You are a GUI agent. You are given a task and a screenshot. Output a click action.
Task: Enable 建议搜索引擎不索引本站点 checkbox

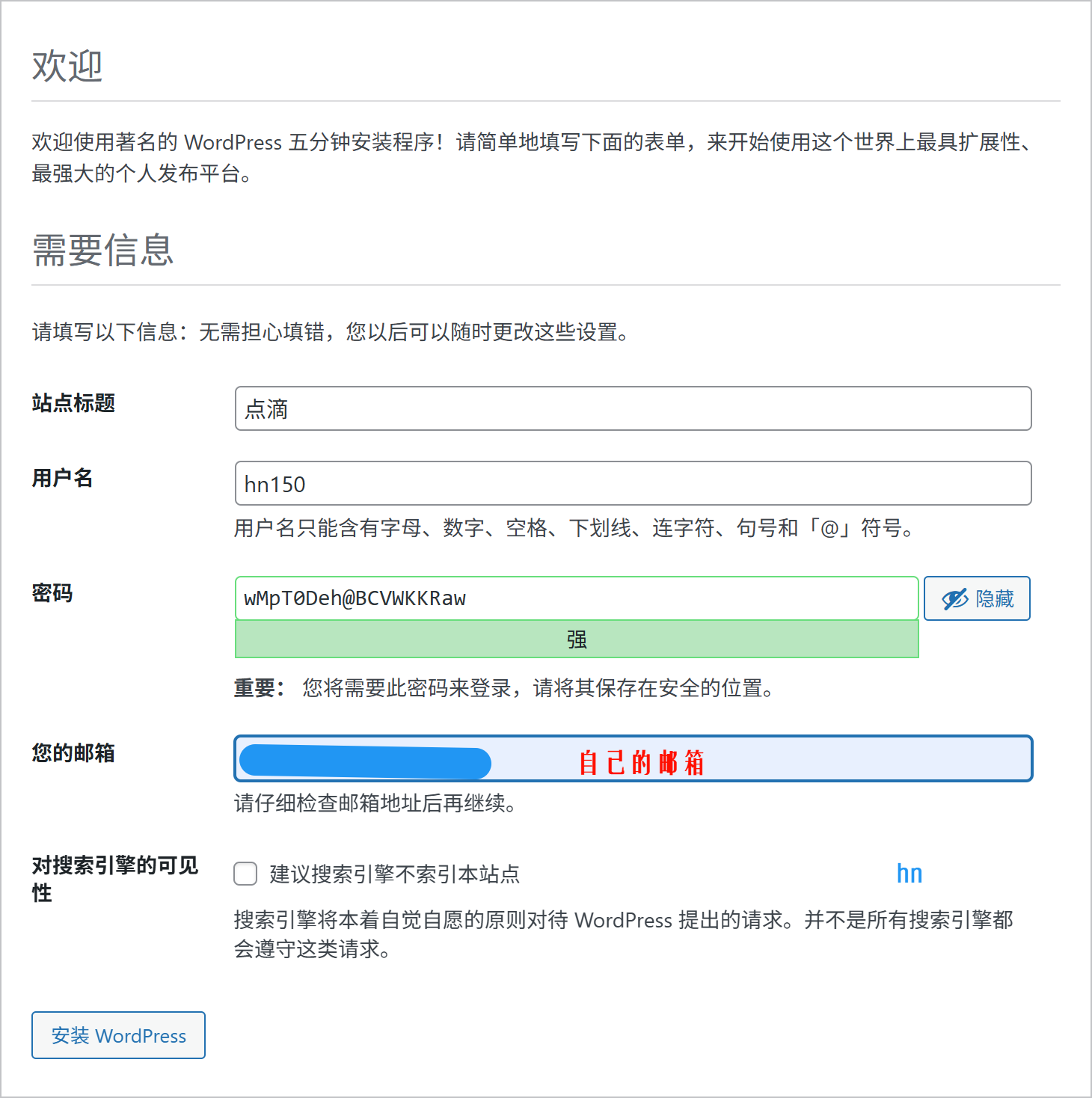tap(245, 874)
